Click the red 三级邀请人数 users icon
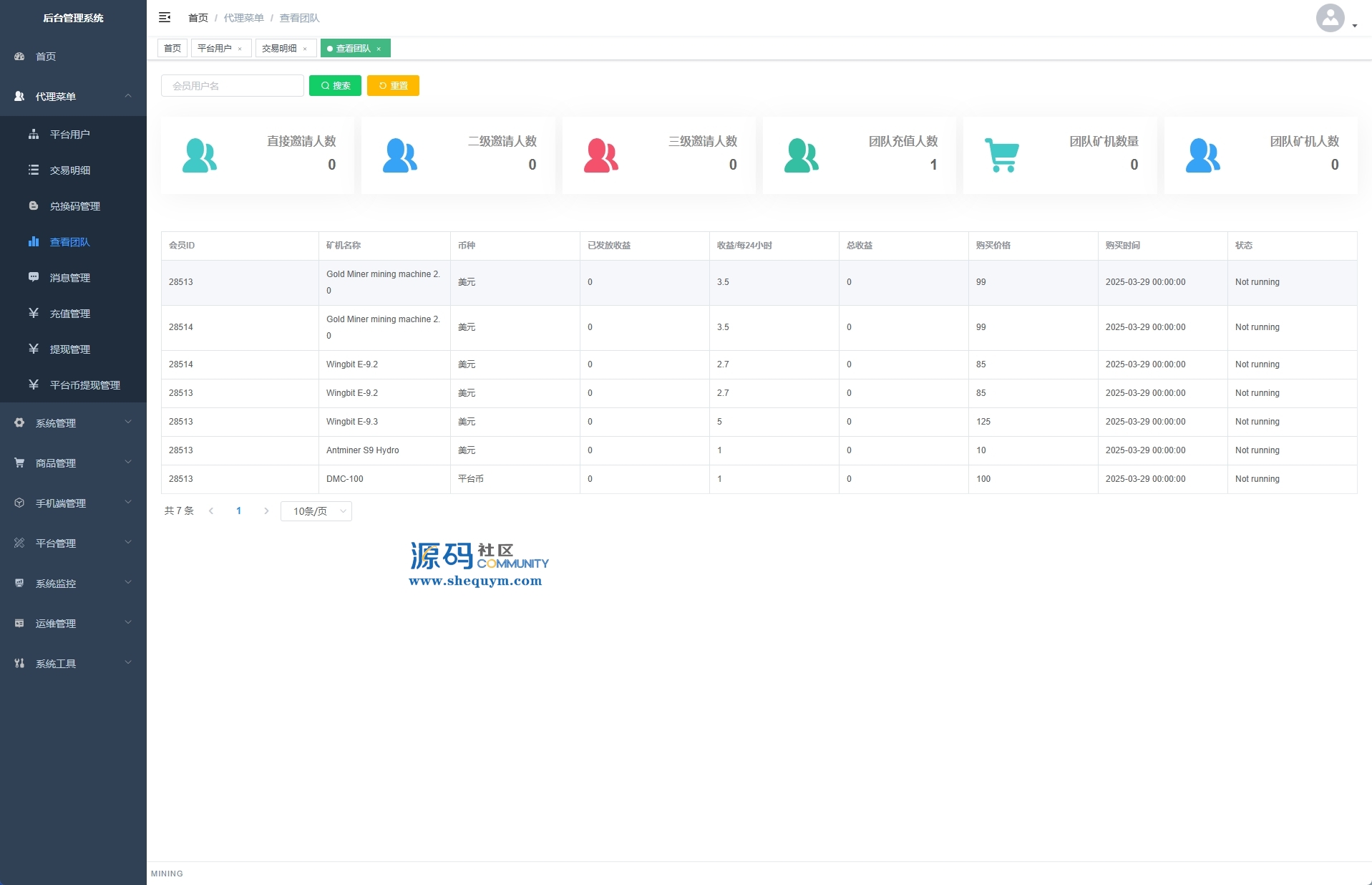 (600, 155)
